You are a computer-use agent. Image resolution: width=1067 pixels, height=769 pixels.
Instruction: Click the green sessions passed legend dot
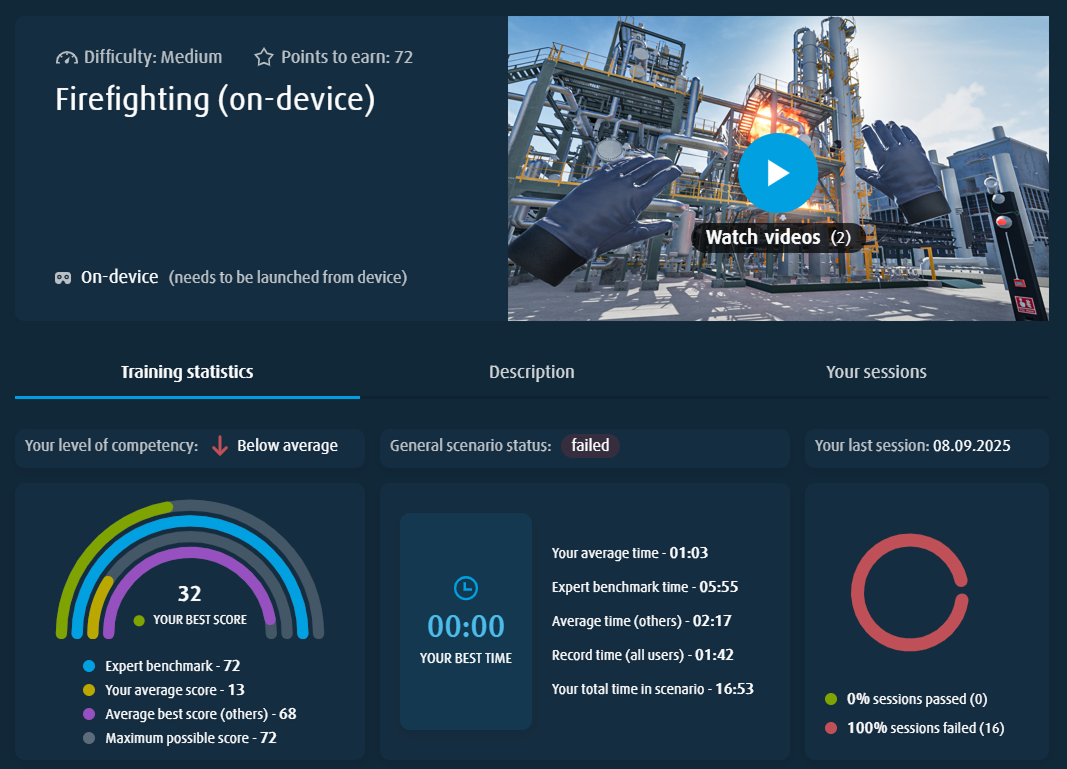click(831, 699)
